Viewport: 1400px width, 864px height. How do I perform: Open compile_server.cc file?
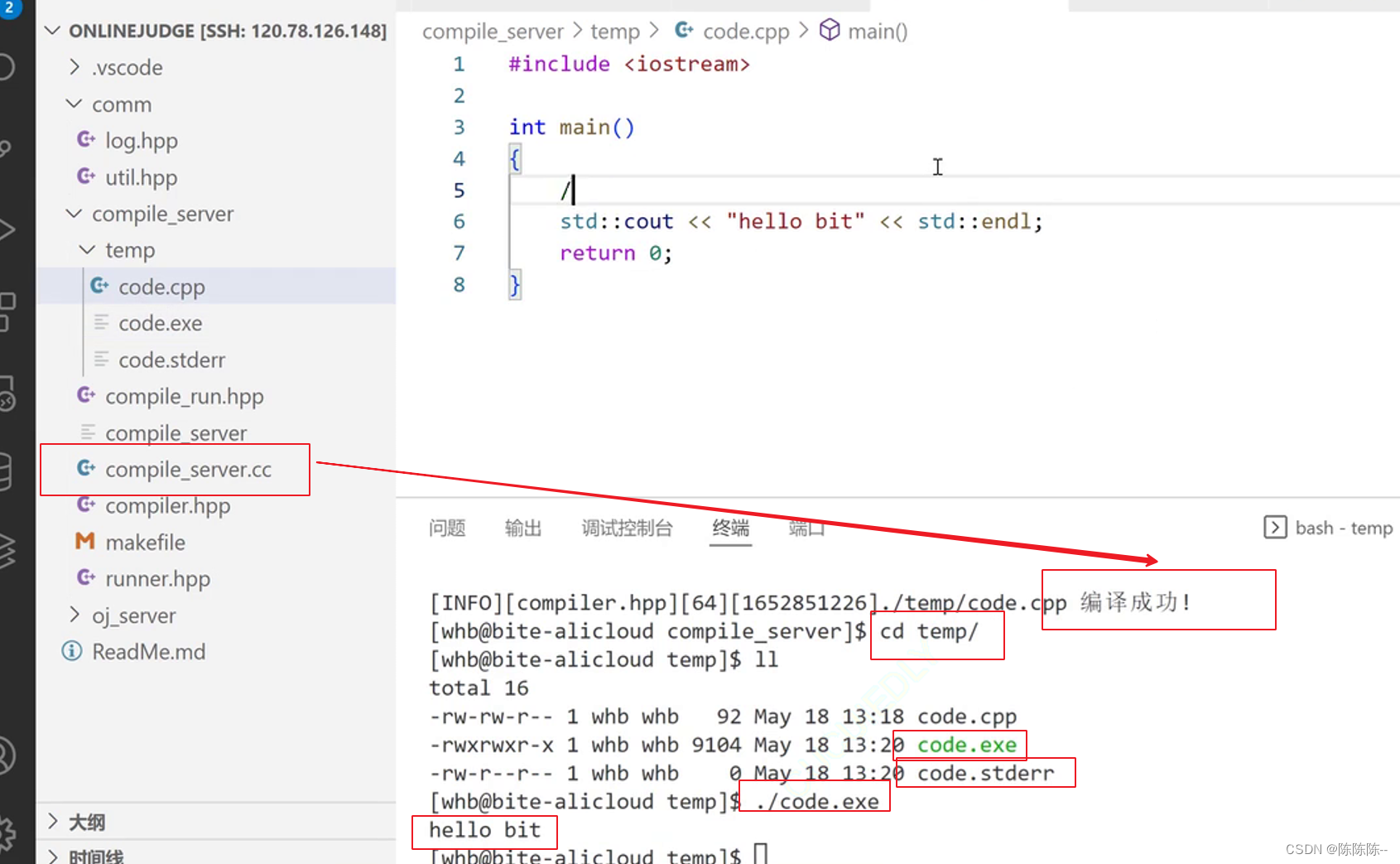189,470
